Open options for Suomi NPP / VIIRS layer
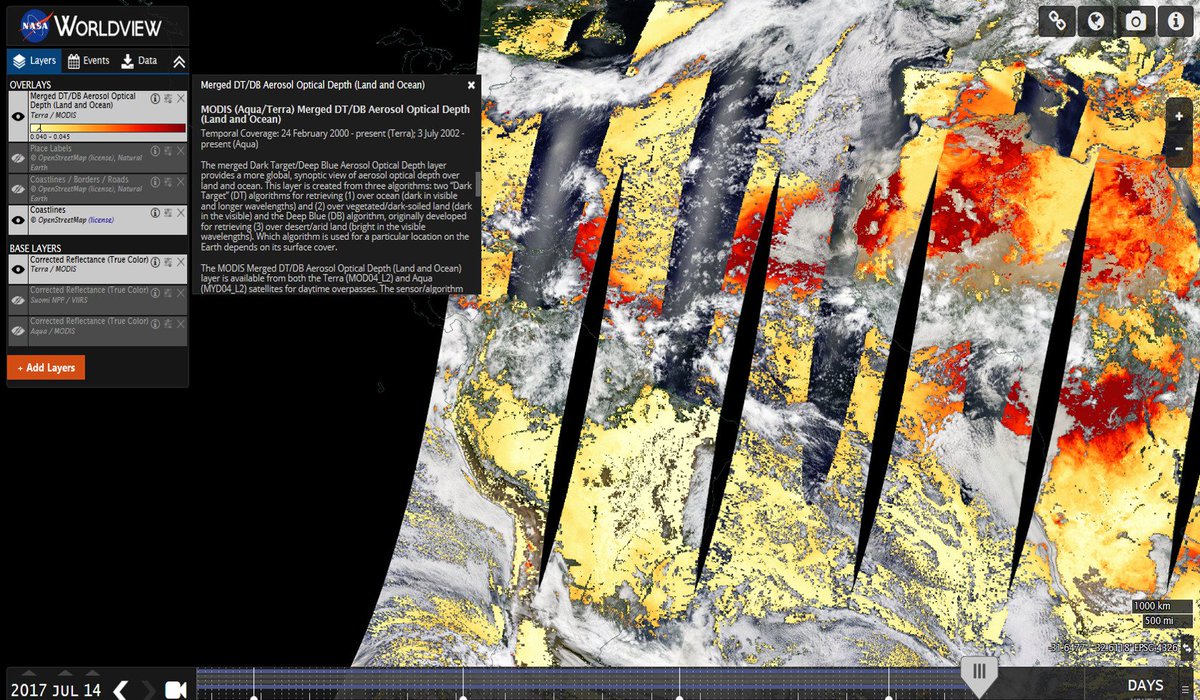The image size is (1200, 700). (x=168, y=292)
